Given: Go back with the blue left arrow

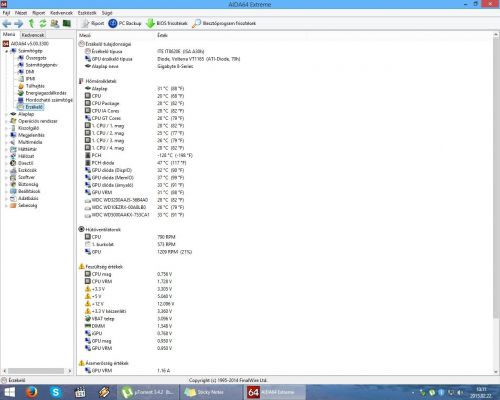Looking at the screenshot, I should pyautogui.click(x=7, y=23).
